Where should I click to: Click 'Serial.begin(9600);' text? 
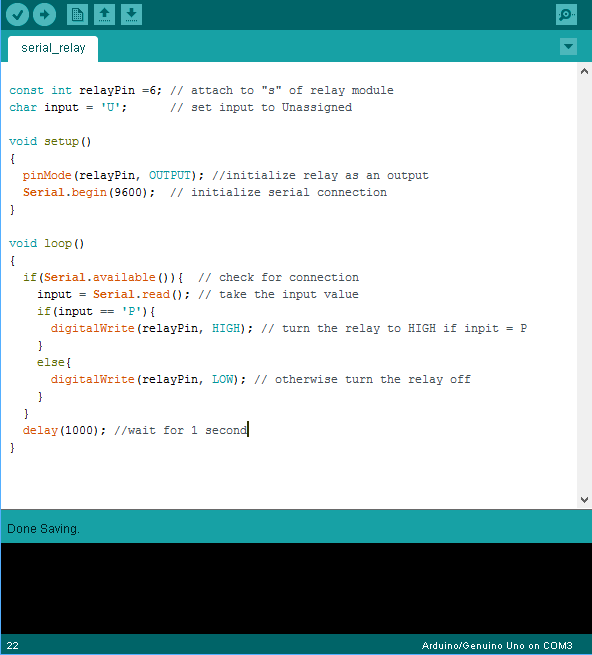pyautogui.click(x=89, y=193)
